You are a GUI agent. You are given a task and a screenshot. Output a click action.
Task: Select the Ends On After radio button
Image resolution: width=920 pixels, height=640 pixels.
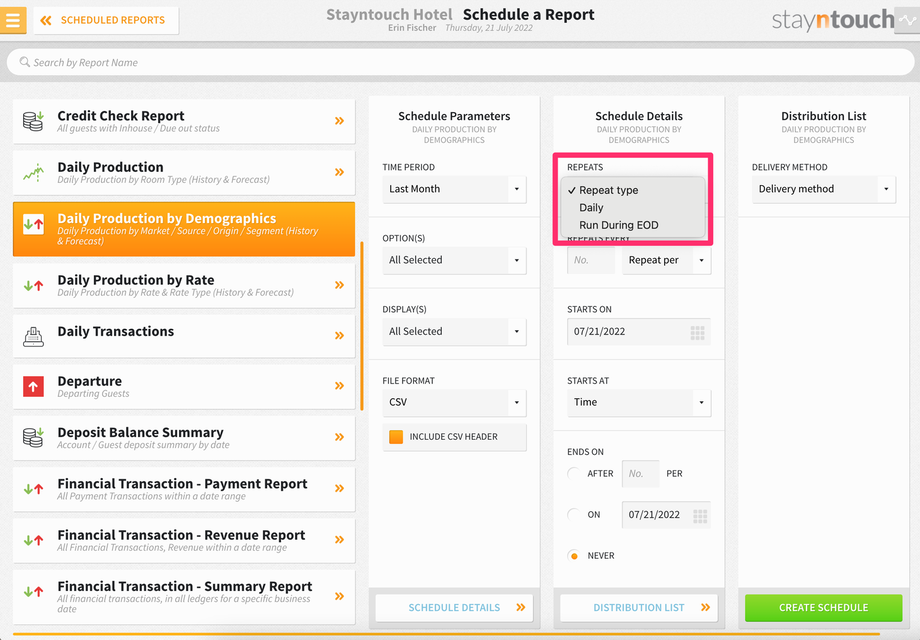coord(574,473)
